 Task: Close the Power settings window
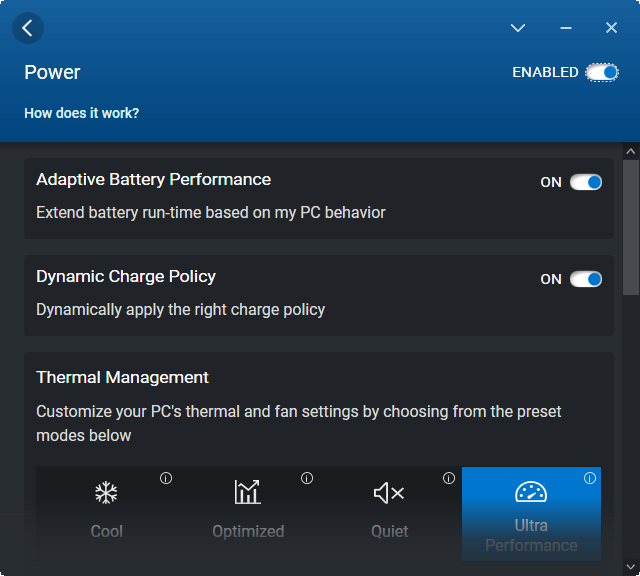click(612, 28)
